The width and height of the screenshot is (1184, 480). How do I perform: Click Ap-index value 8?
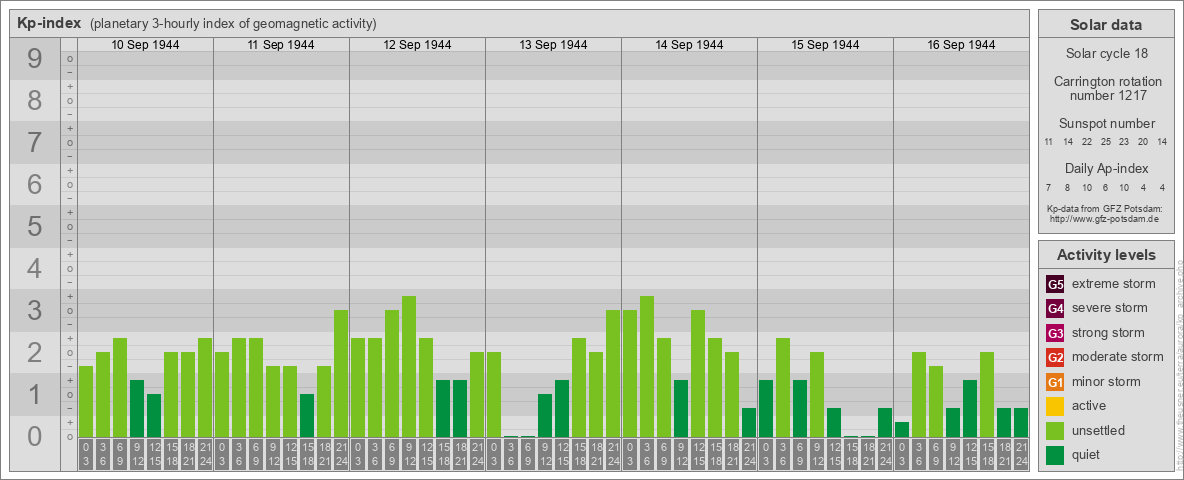pos(1068,187)
